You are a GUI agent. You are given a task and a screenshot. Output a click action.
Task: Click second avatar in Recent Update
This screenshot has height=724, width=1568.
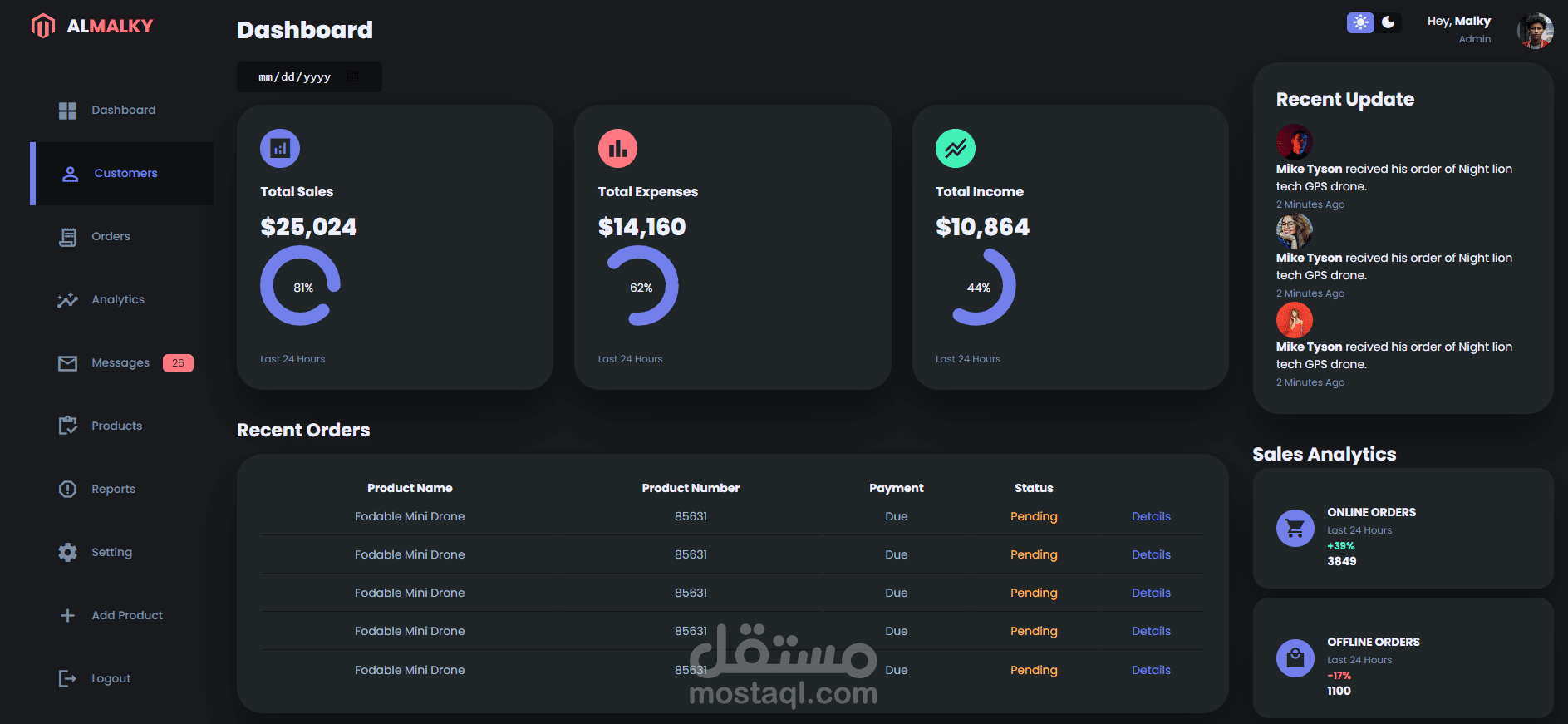[x=1295, y=231]
